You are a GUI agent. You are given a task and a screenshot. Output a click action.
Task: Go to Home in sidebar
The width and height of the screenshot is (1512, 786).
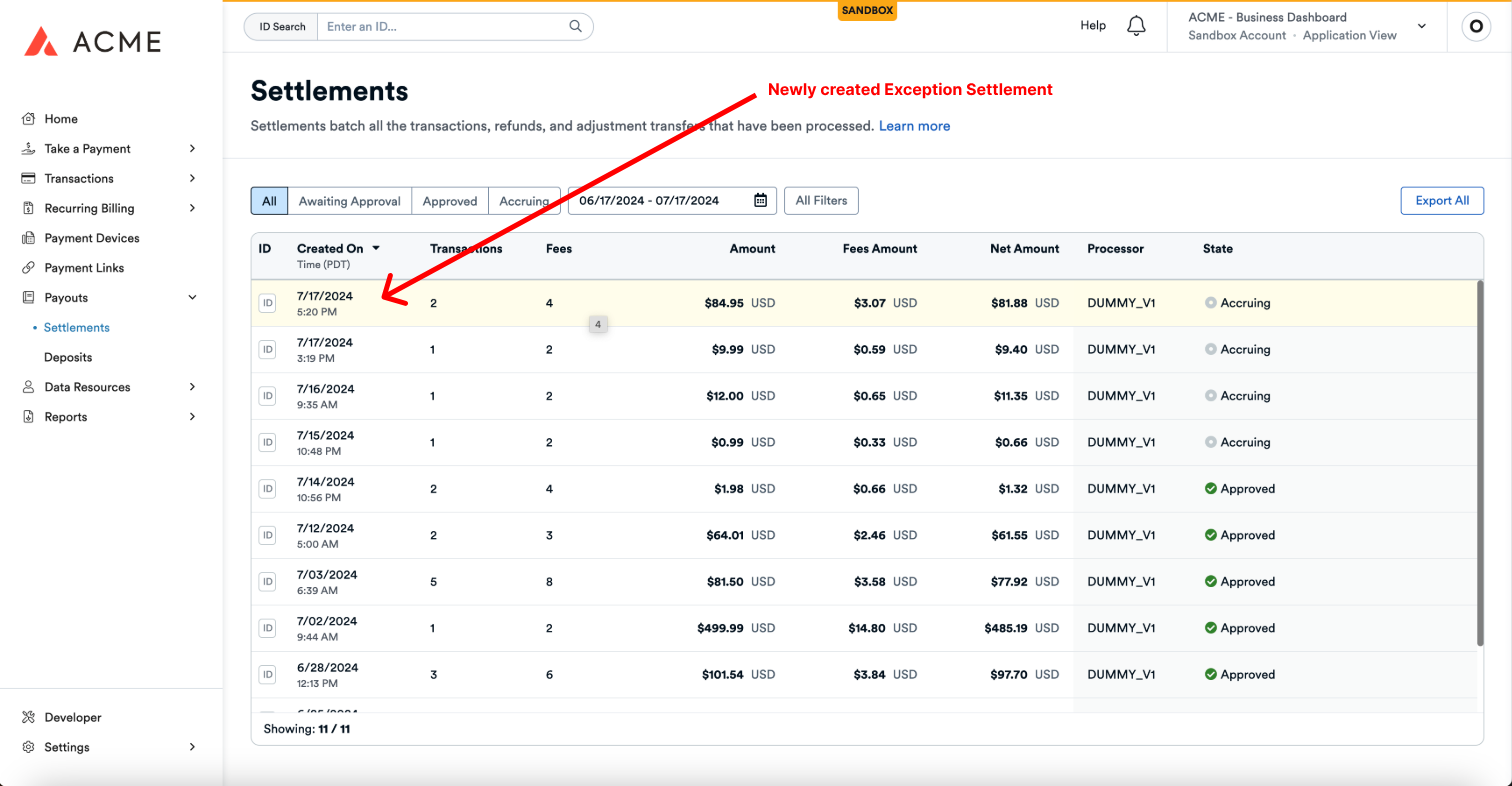point(61,119)
